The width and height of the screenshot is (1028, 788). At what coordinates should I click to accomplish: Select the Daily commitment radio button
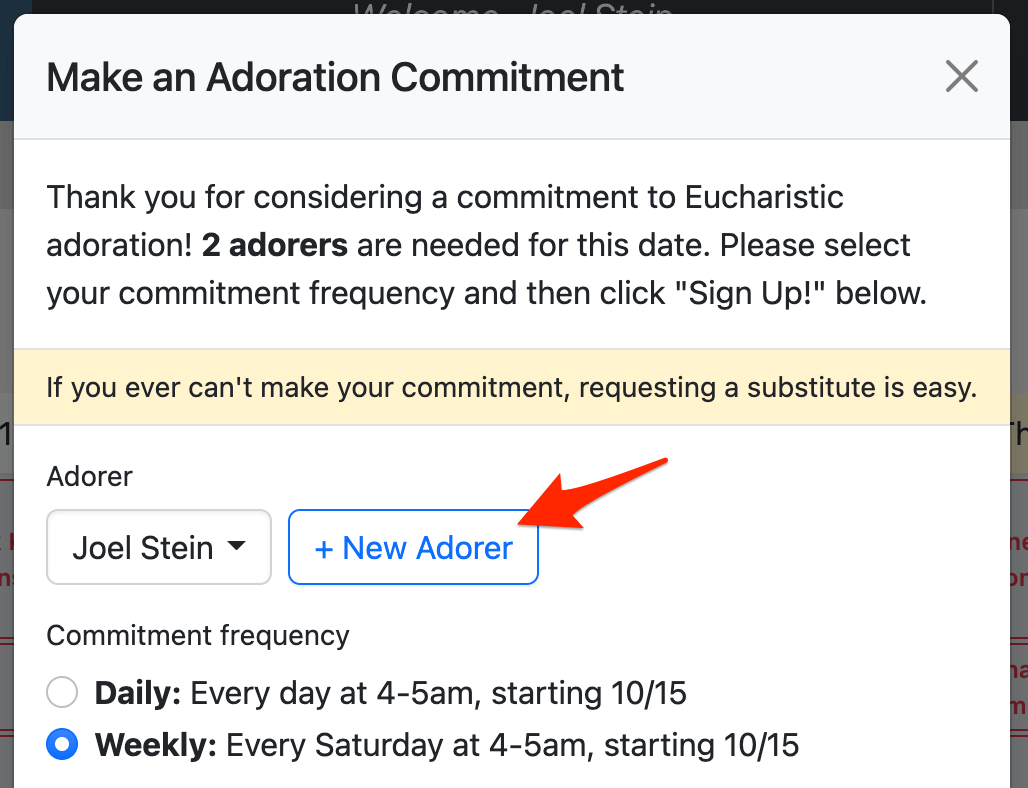62,693
